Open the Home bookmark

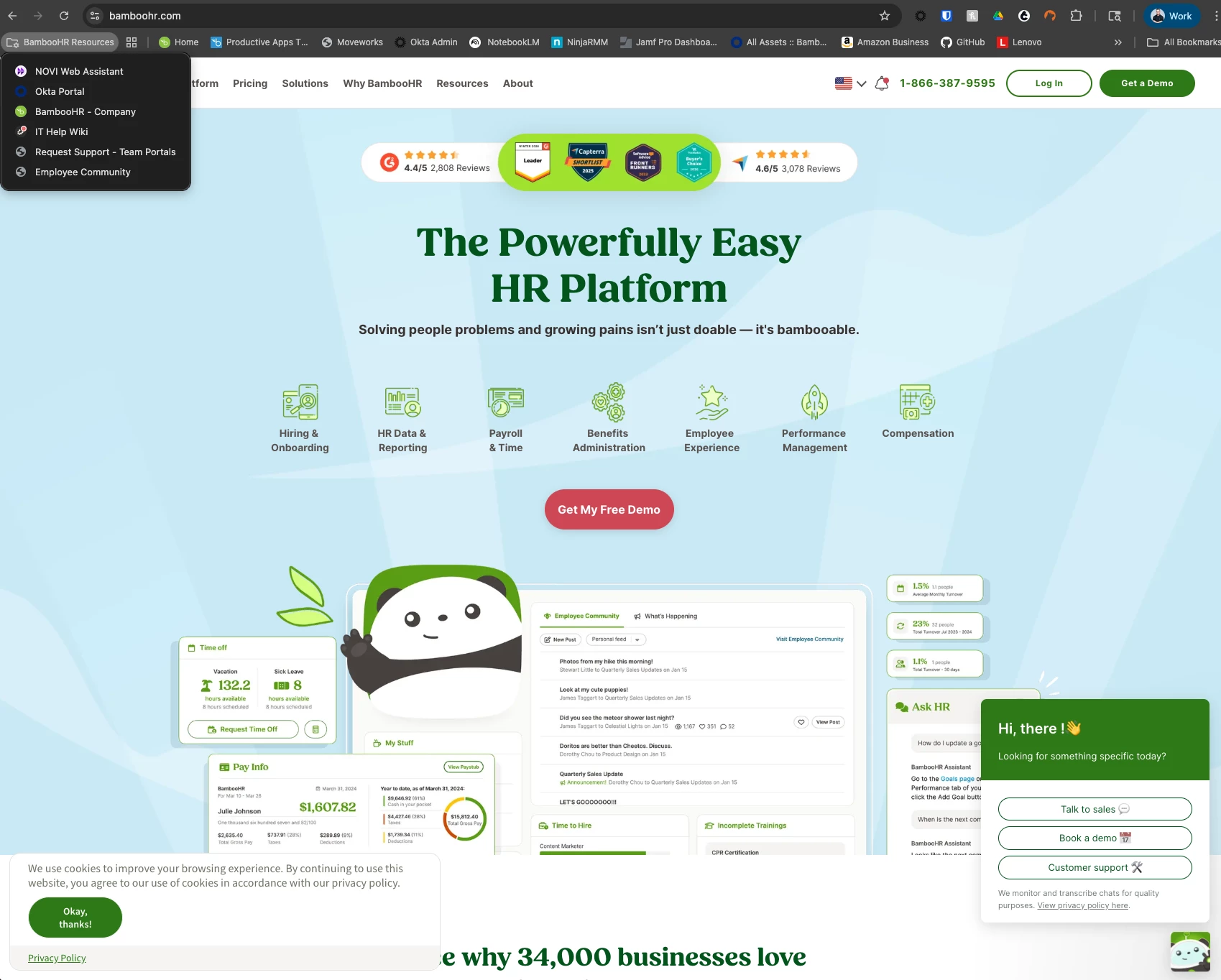tap(179, 42)
